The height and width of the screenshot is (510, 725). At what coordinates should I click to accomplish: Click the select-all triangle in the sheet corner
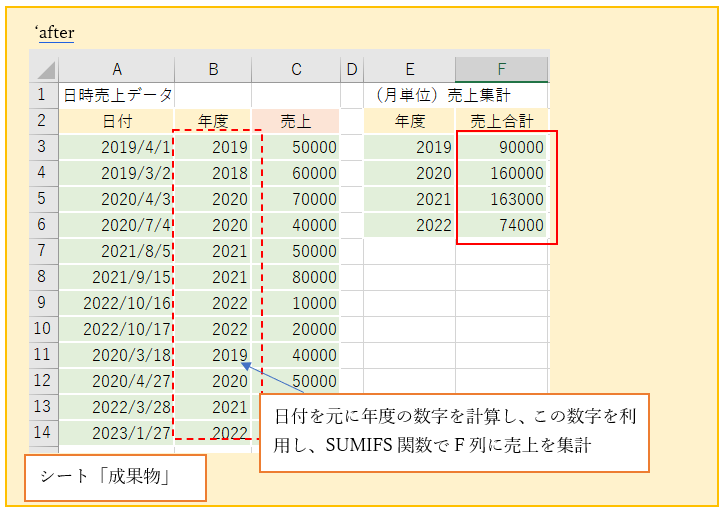(45, 70)
